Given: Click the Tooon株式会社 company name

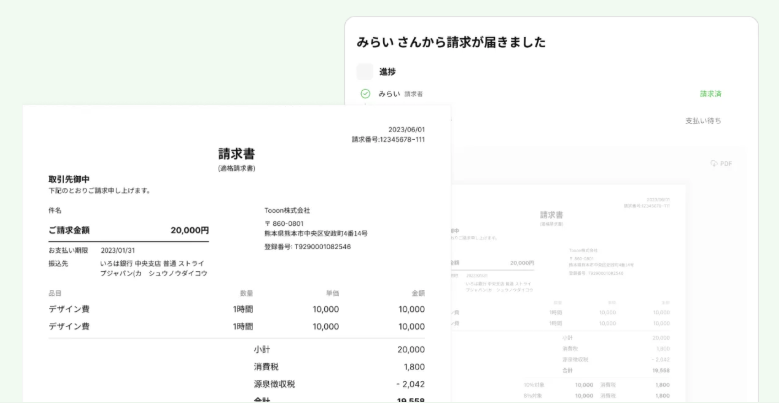Looking at the screenshot, I should pyautogui.click(x=287, y=211).
